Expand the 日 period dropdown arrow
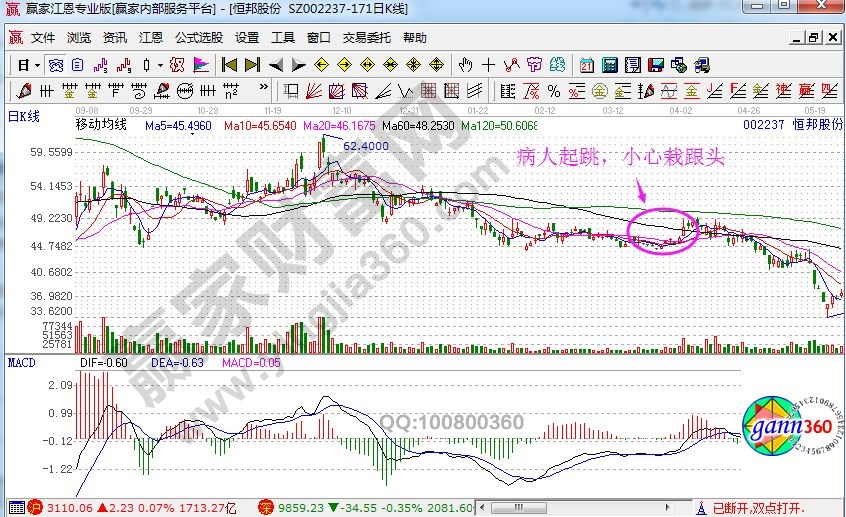The width and height of the screenshot is (846, 517). pyautogui.click(x=37, y=66)
